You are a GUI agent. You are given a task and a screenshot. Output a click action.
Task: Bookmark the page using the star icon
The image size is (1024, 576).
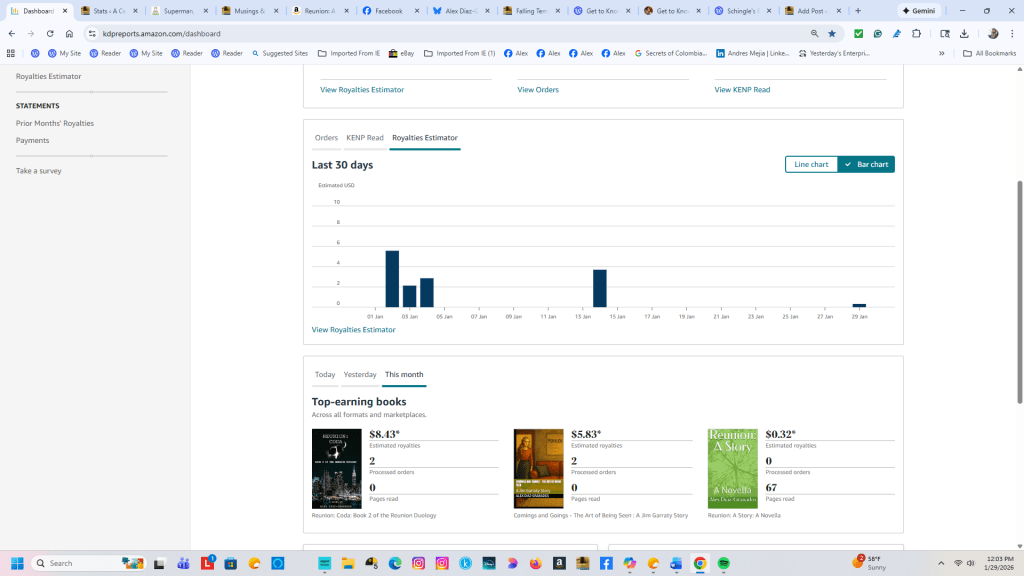tap(832, 32)
